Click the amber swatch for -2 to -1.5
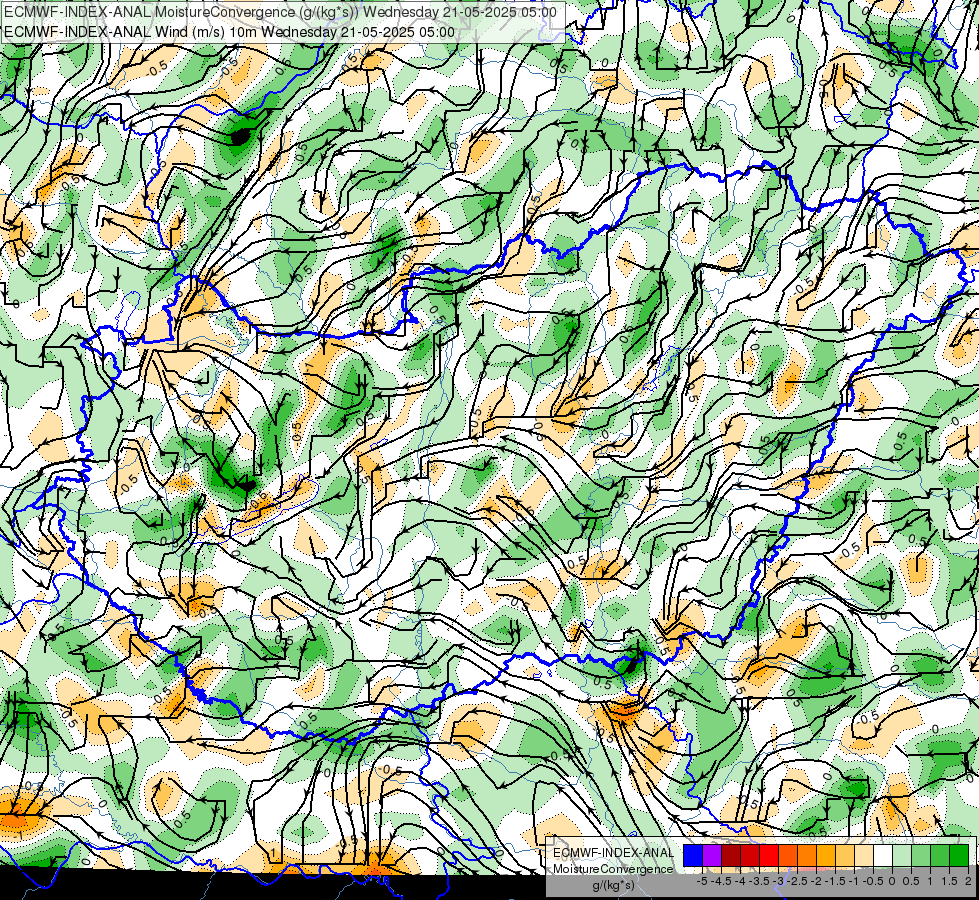The width and height of the screenshot is (979, 900). [x=826, y=856]
